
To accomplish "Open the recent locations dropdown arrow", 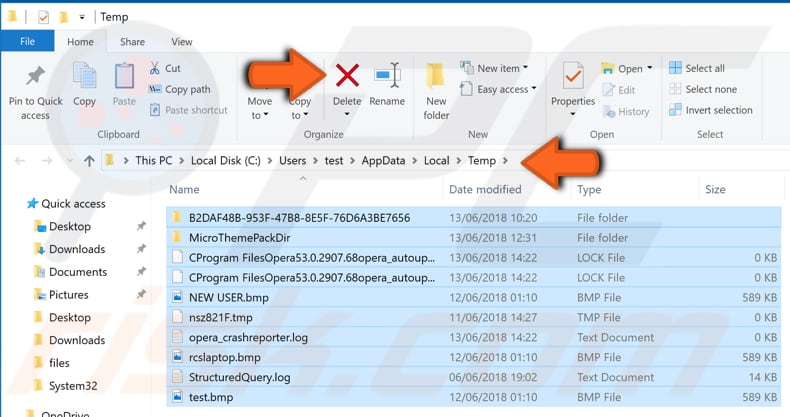I will 69,161.
